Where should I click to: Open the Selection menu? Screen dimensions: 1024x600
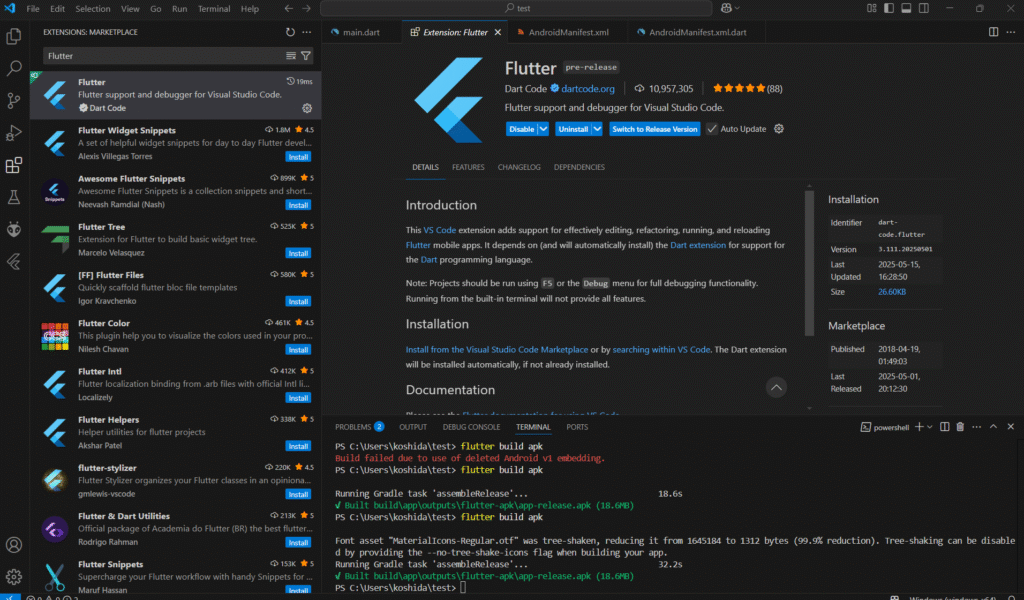click(x=93, y=9)
